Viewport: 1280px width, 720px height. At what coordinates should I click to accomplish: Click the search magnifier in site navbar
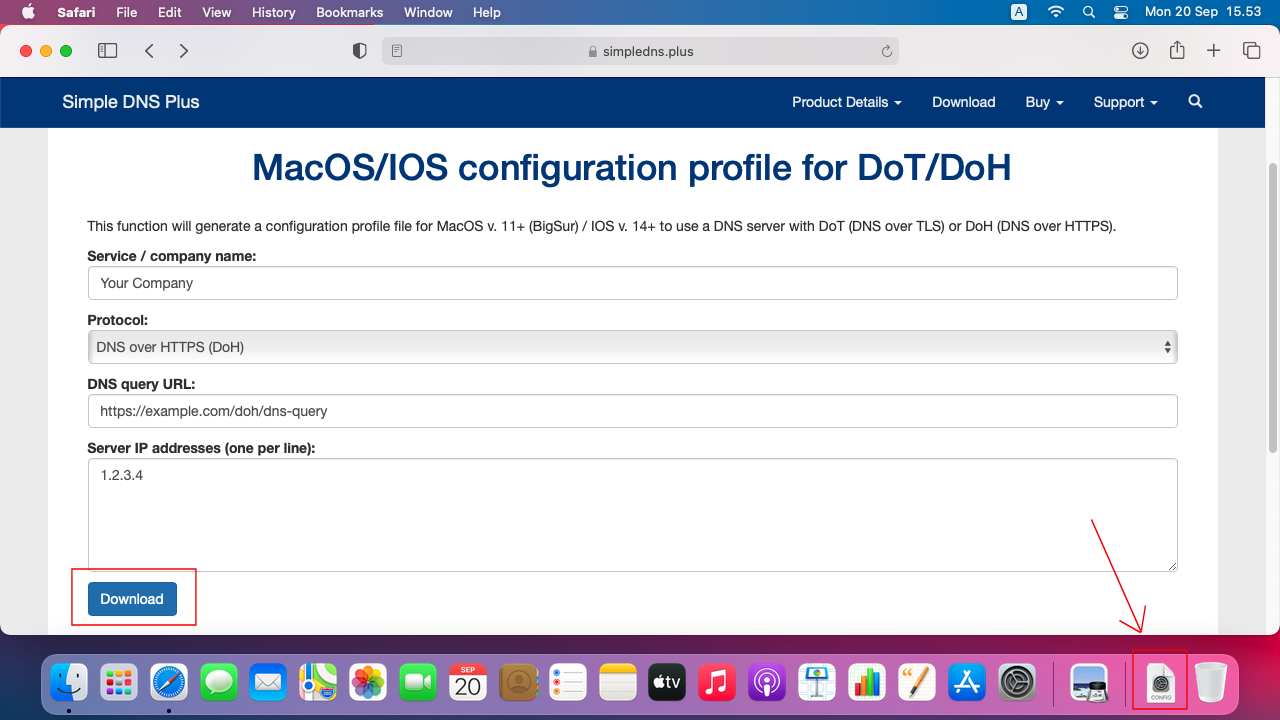(1195, 102)
